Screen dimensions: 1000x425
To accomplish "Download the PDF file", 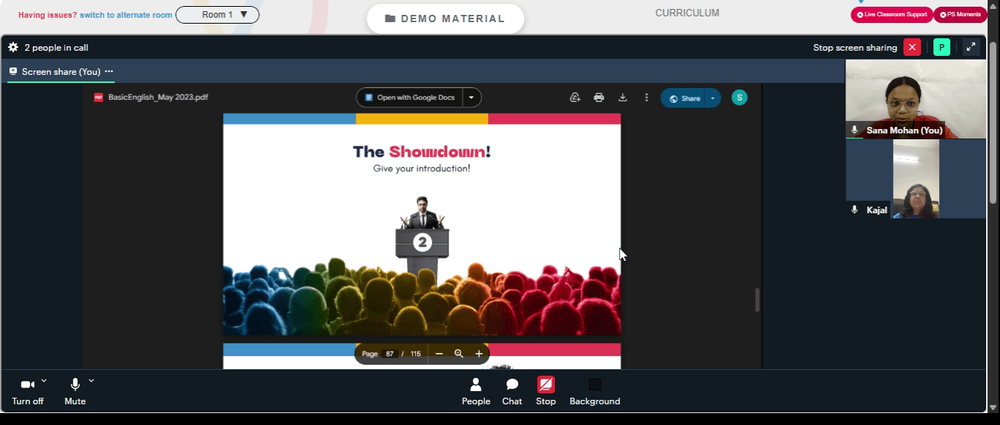I will pos(622,98).
